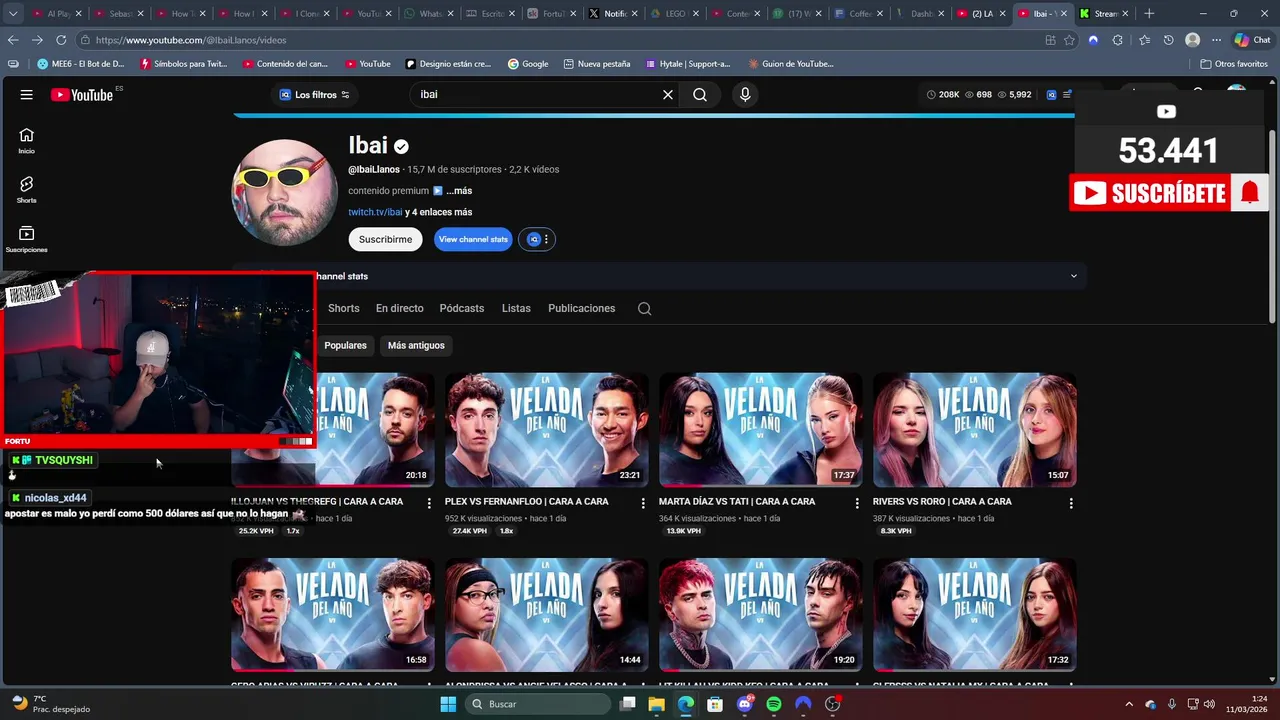Open Guion de YouTube bookmark
1280x720 pixels.
tap(791, 64)
